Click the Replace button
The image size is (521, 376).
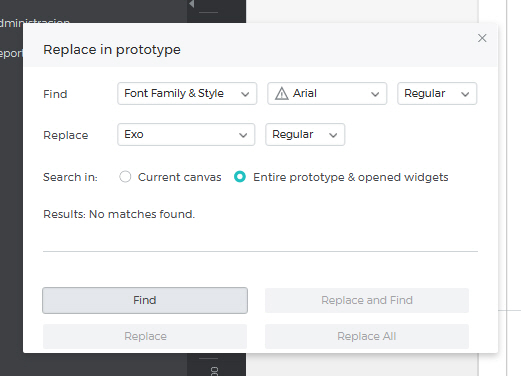coord(145,336)
